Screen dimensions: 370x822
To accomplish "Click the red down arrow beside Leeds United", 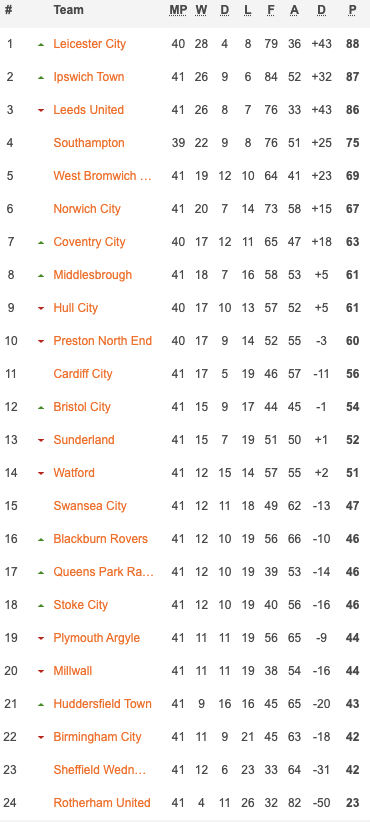I will point(41,111).
